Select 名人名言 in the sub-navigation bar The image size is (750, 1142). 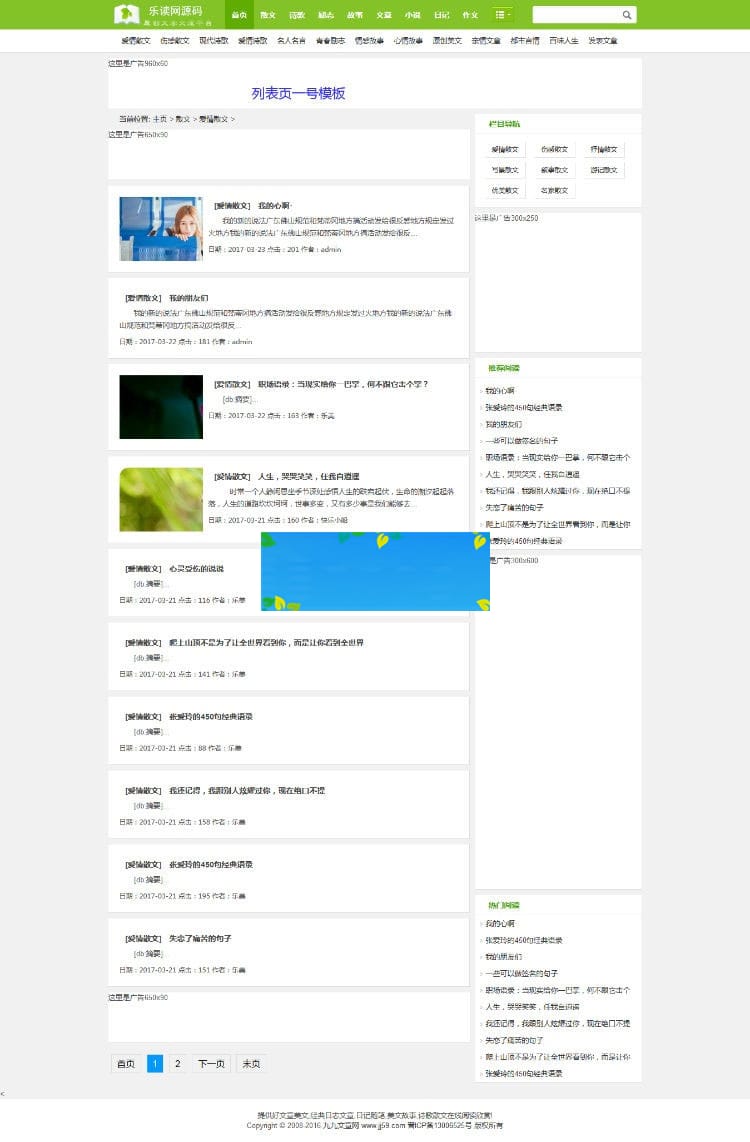[291, 41]
